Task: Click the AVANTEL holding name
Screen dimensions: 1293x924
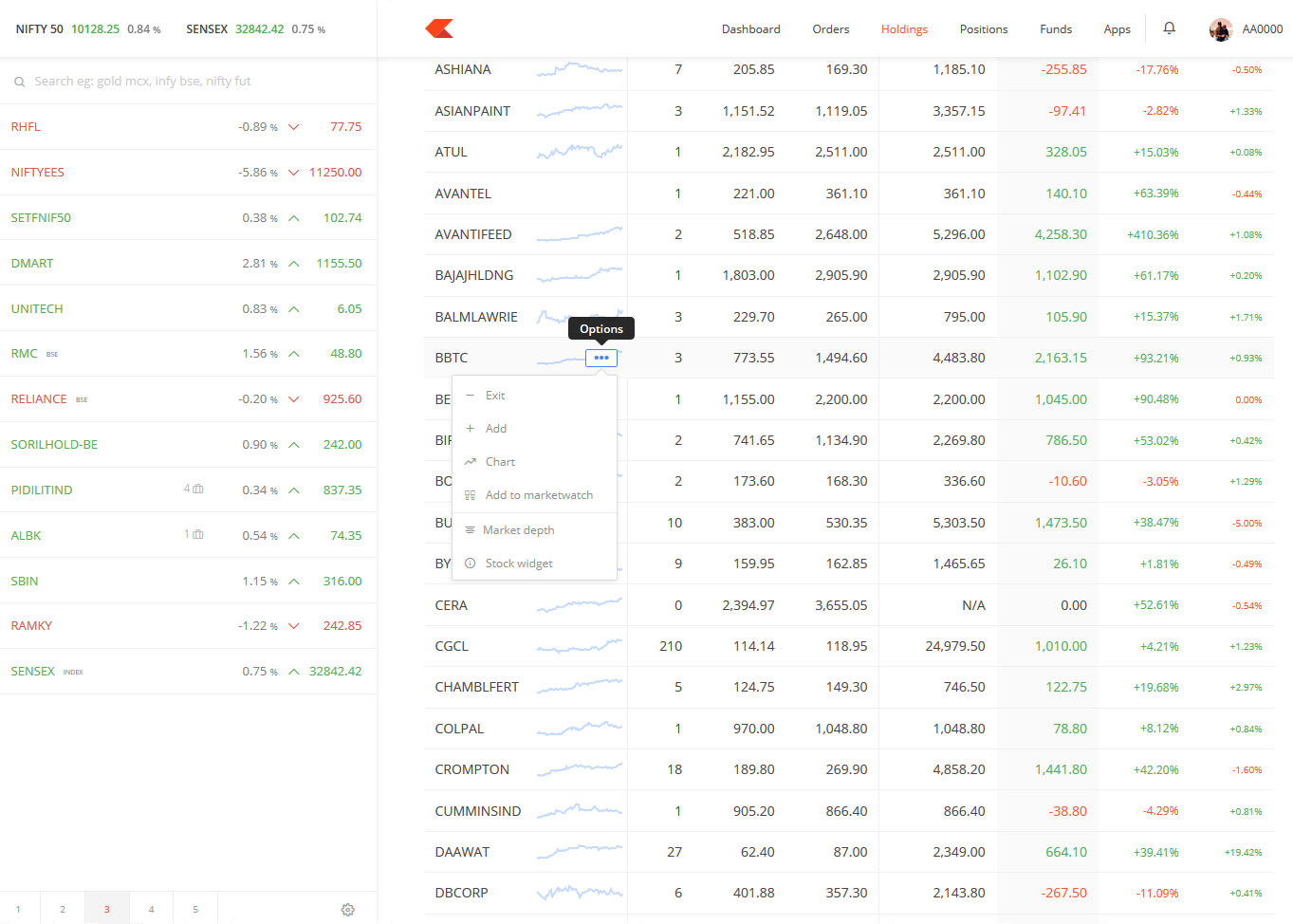Action: (463, 194)
